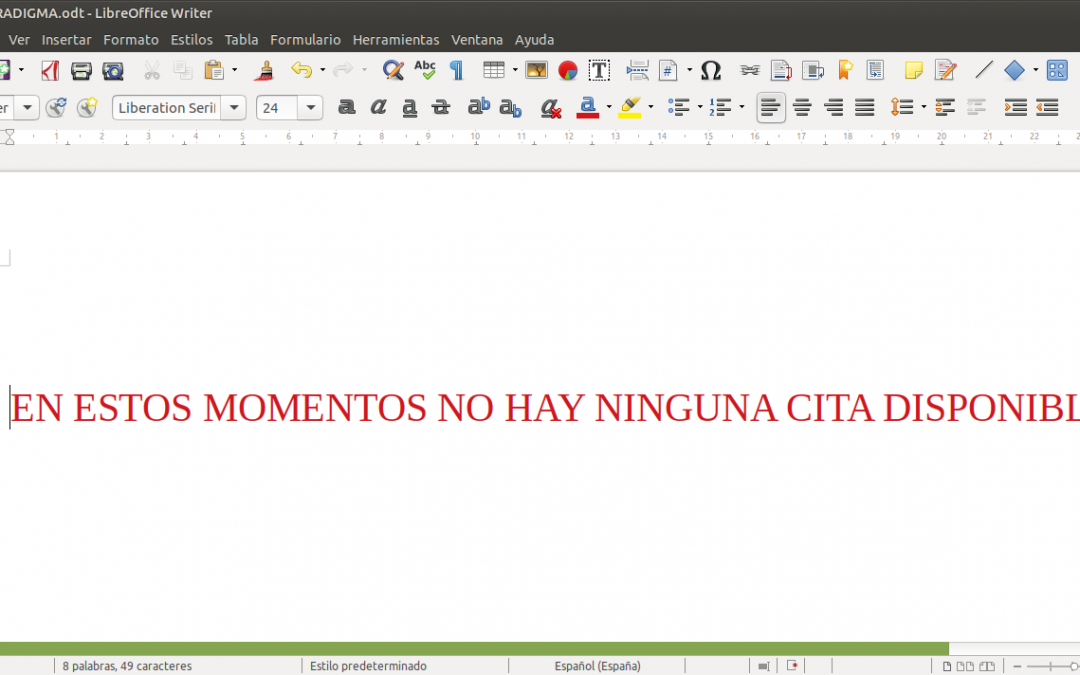Click the word count in status bar
This screenshot has width=1080, height=675.
(127, 665)
